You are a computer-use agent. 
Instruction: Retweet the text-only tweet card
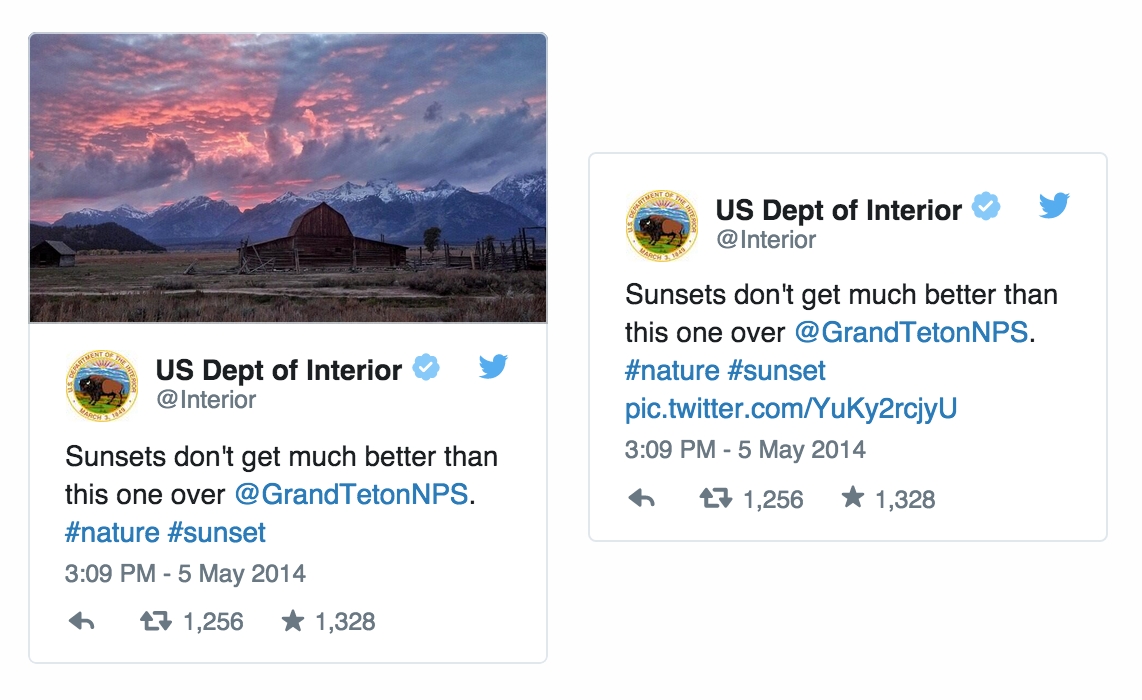(715, 498)
